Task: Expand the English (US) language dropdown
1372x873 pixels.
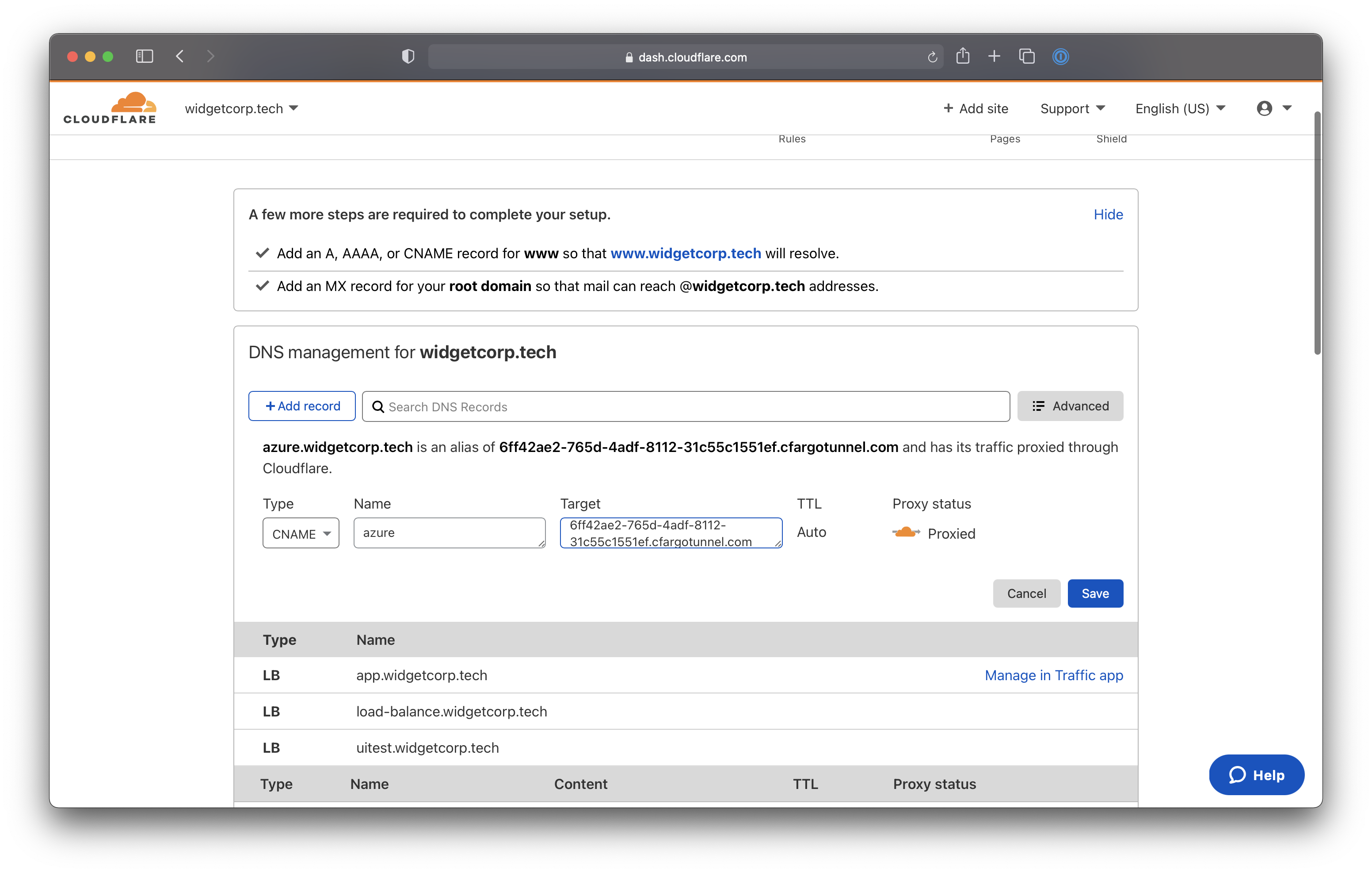Action: point(1179,108)
